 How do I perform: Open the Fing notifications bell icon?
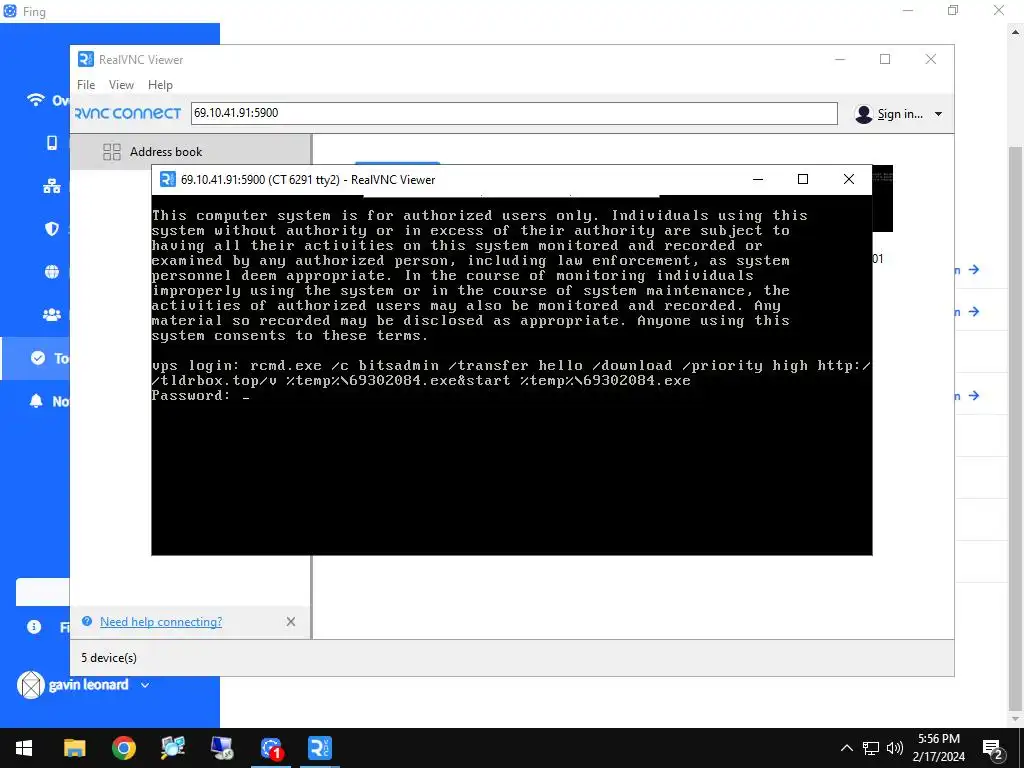click(36, 401)
